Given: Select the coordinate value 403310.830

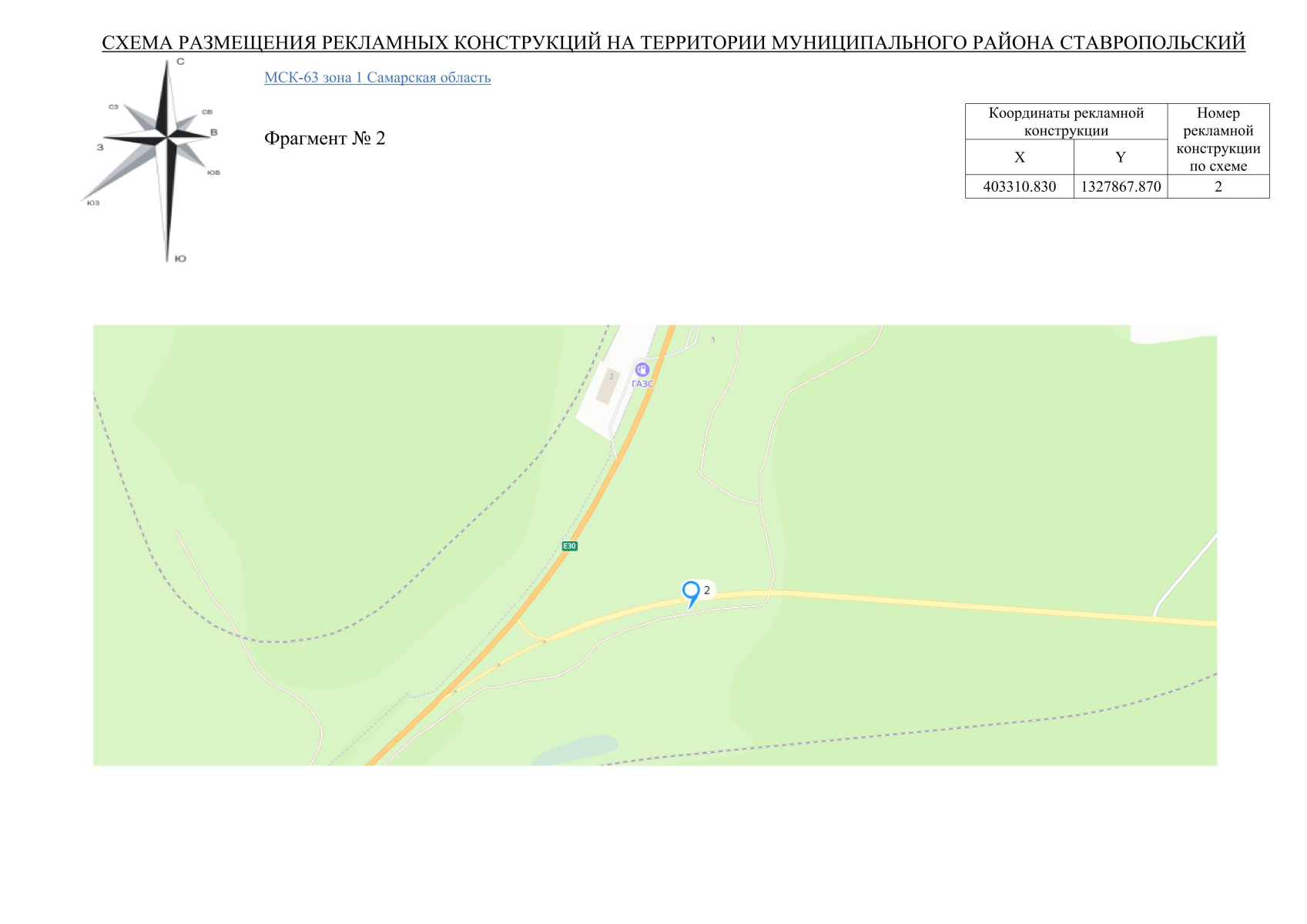Looking at the screenshot, I should pos(1020,187).
